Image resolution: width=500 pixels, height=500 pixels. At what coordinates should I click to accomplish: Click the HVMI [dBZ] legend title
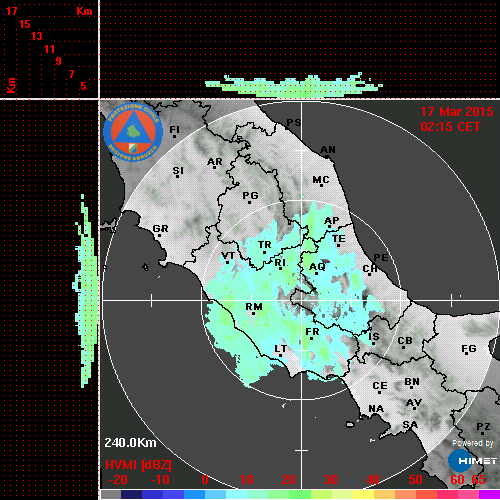138,465
